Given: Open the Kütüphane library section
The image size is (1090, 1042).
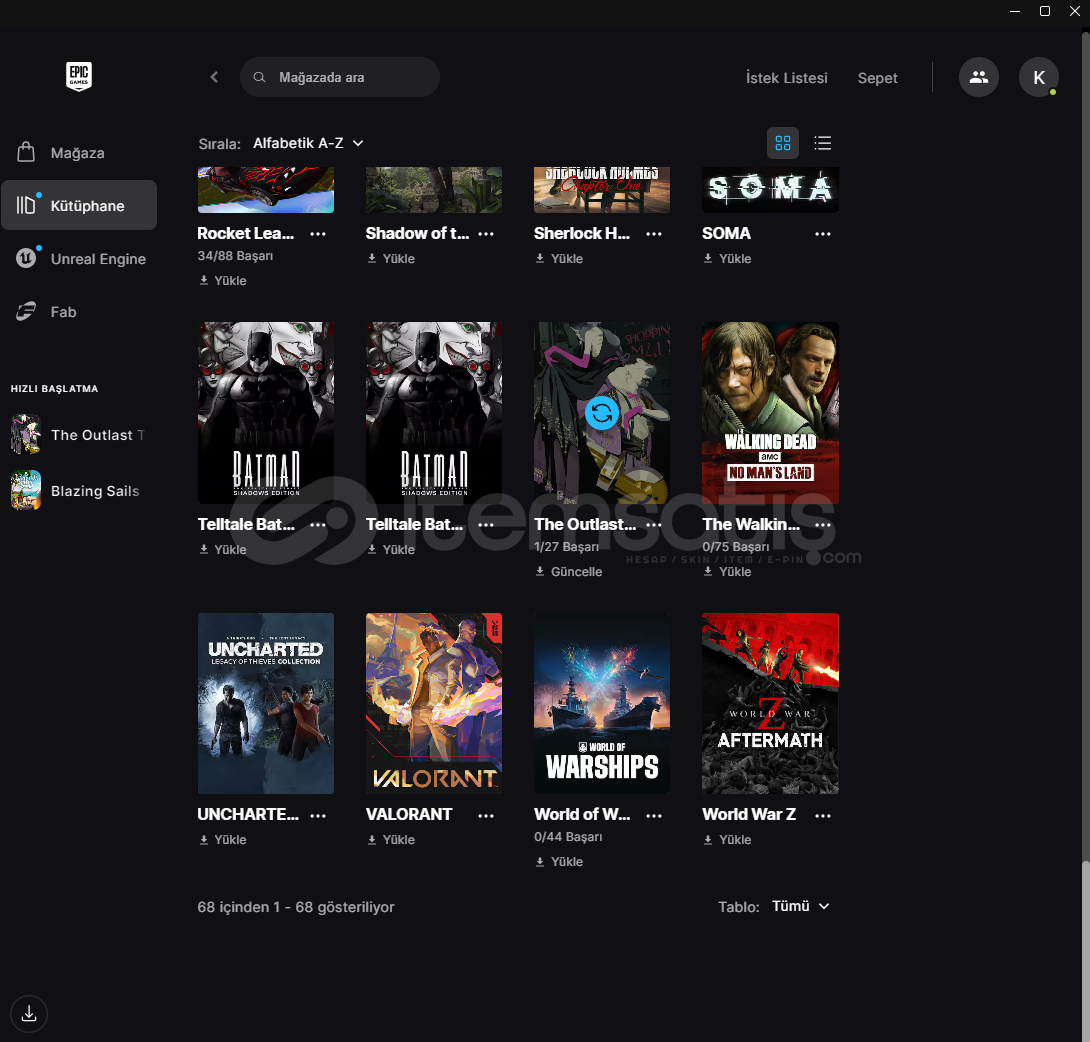Looking at the screenshot, I should coord(79,205).
